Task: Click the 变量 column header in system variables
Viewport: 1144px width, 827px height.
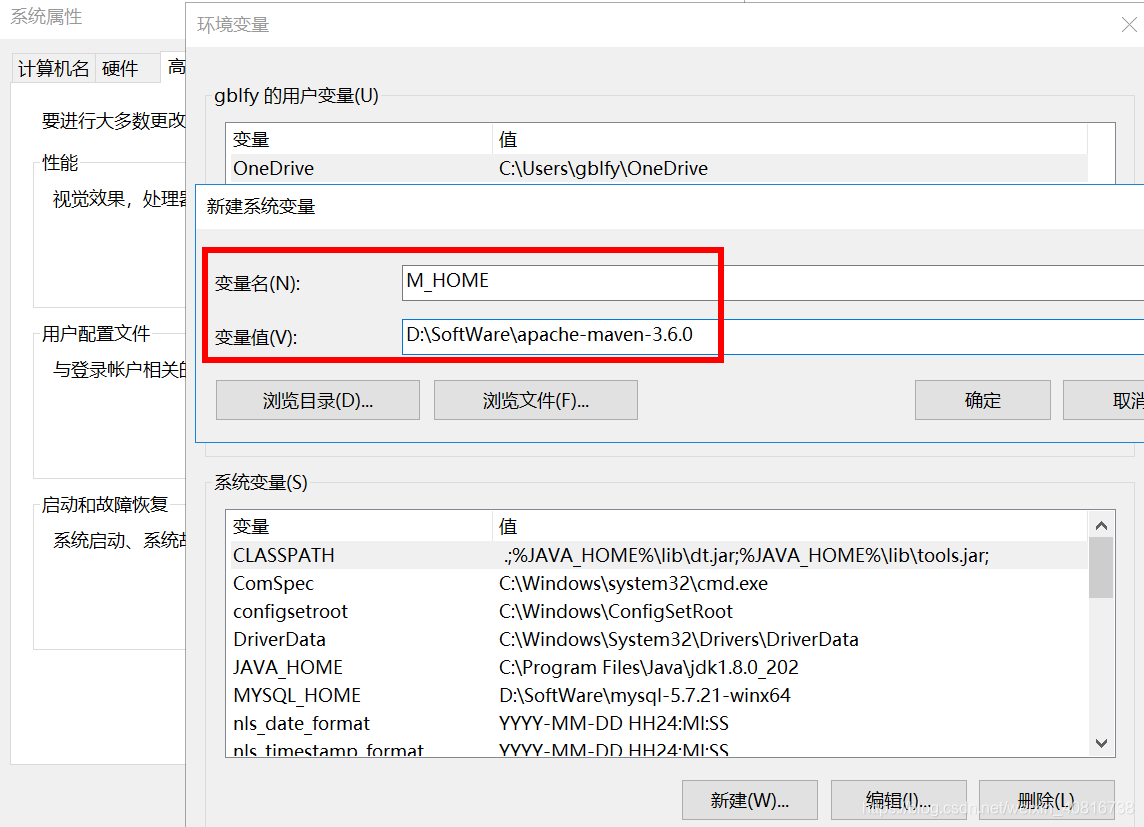Action: click(x=360, y=526)
